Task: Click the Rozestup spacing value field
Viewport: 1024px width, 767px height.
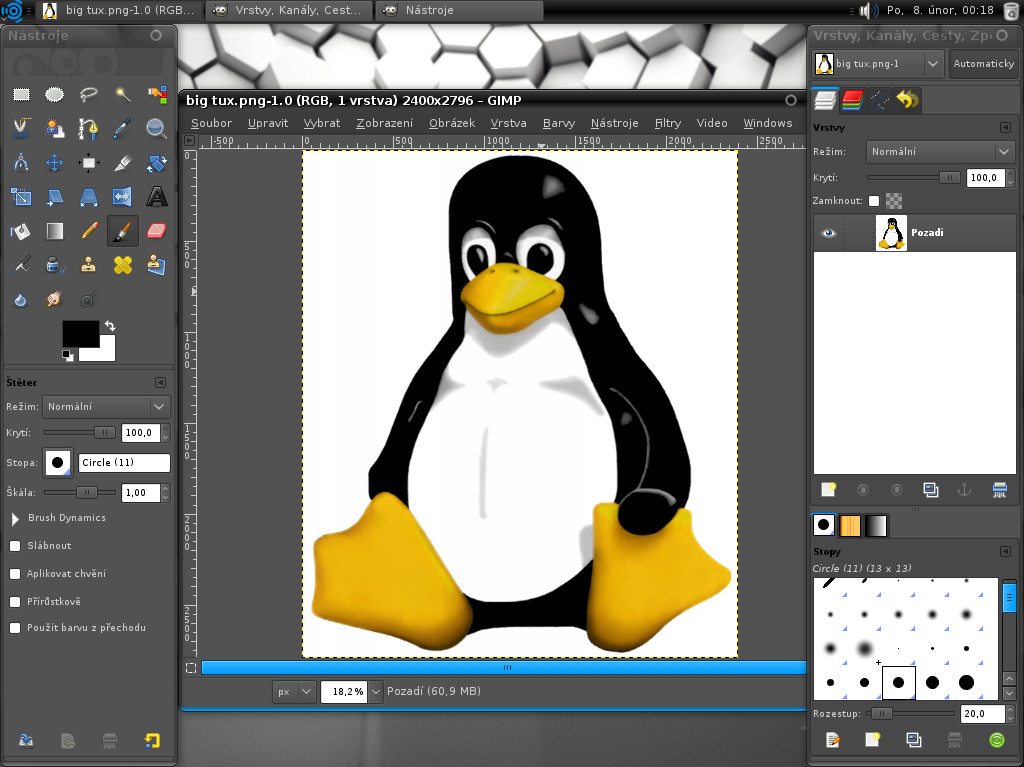Action: [982, 713]
